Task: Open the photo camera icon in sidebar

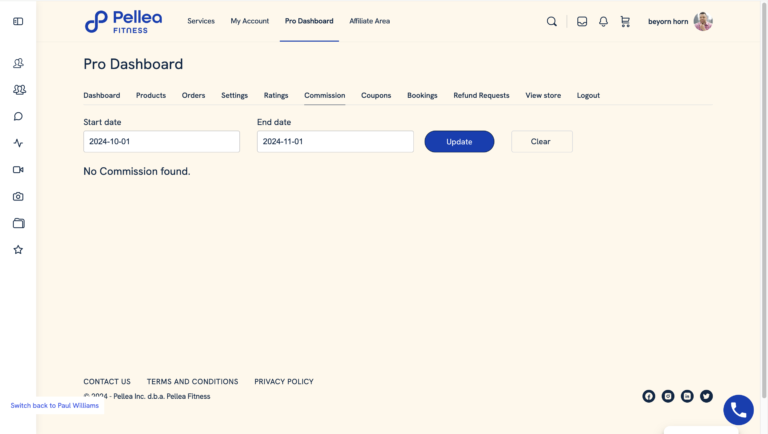Action: coord(18,196)
